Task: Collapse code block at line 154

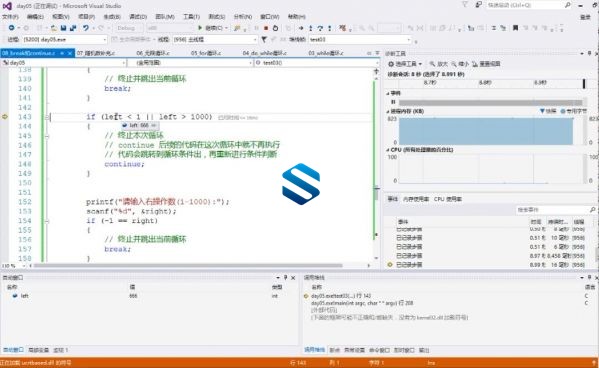Action: tap(47, 221)
